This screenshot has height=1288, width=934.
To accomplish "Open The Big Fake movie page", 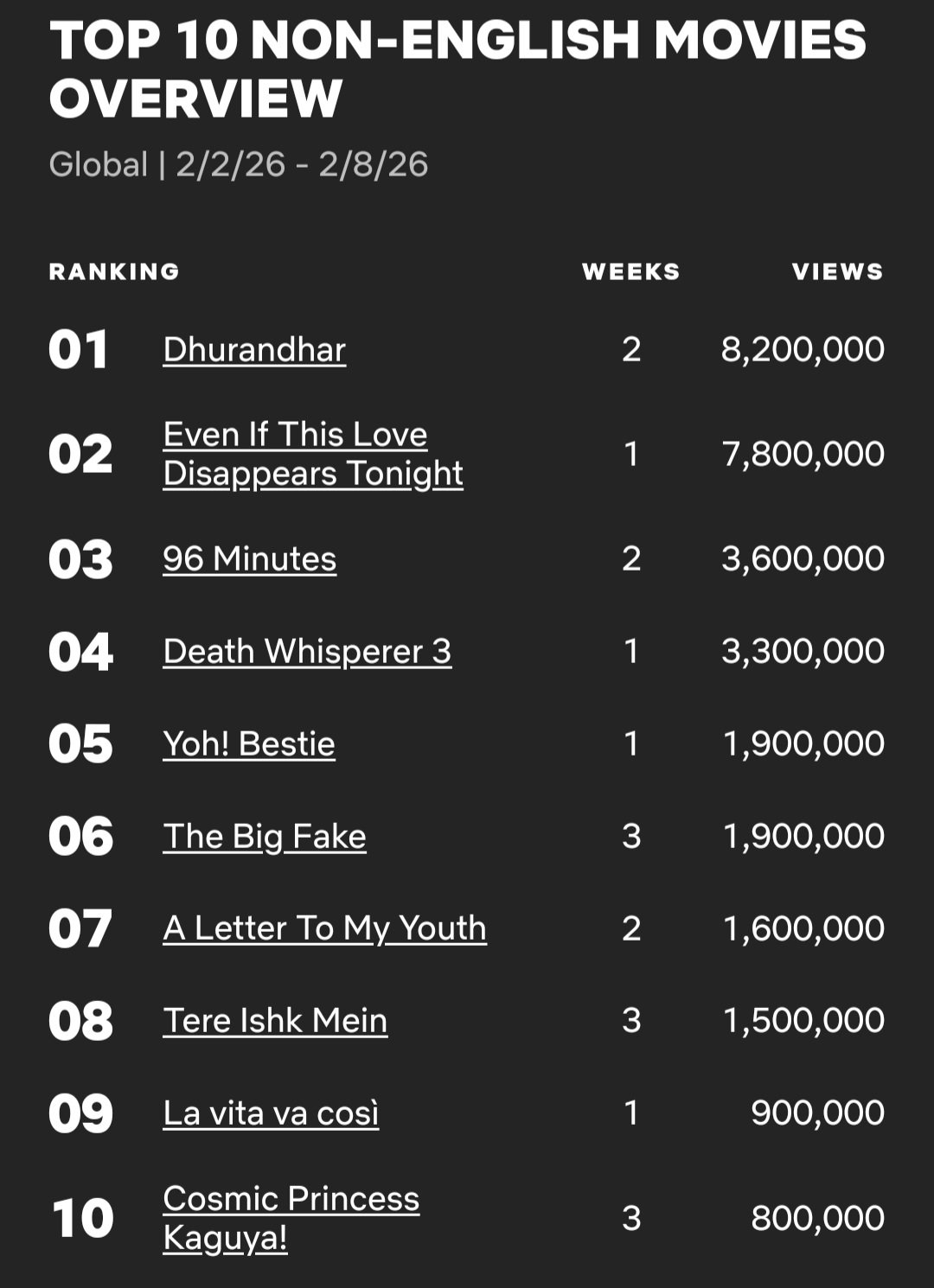I will (x=265, y=836).
